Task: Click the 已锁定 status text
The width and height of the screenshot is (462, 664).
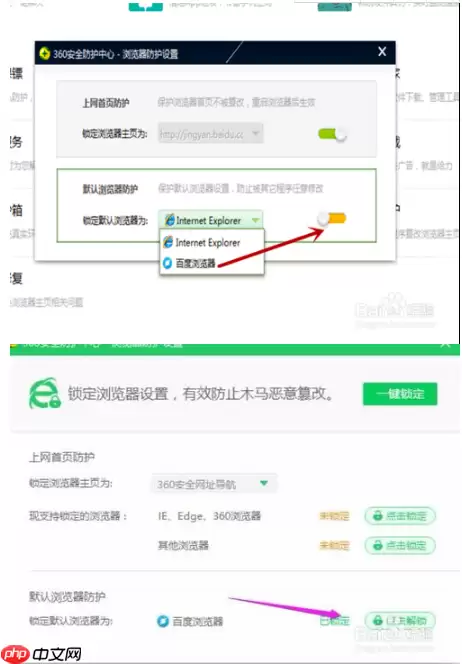Action: point(335,621)
